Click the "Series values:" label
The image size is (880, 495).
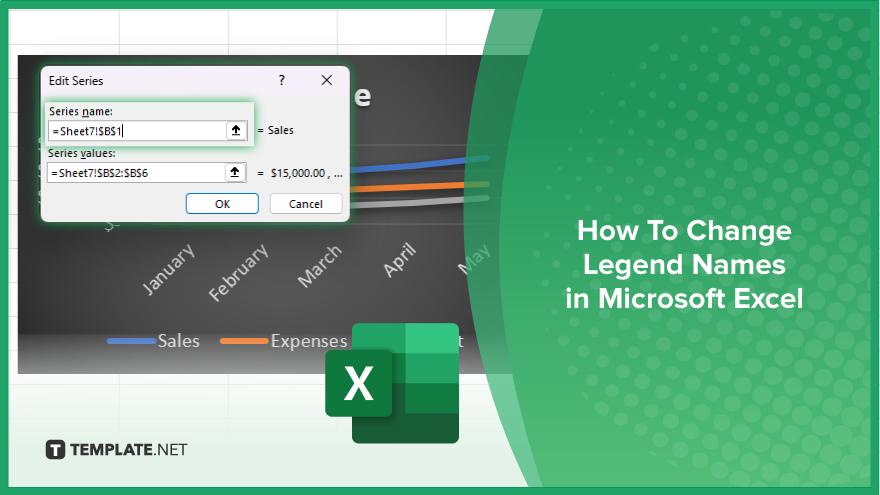(x=82, y=153)
